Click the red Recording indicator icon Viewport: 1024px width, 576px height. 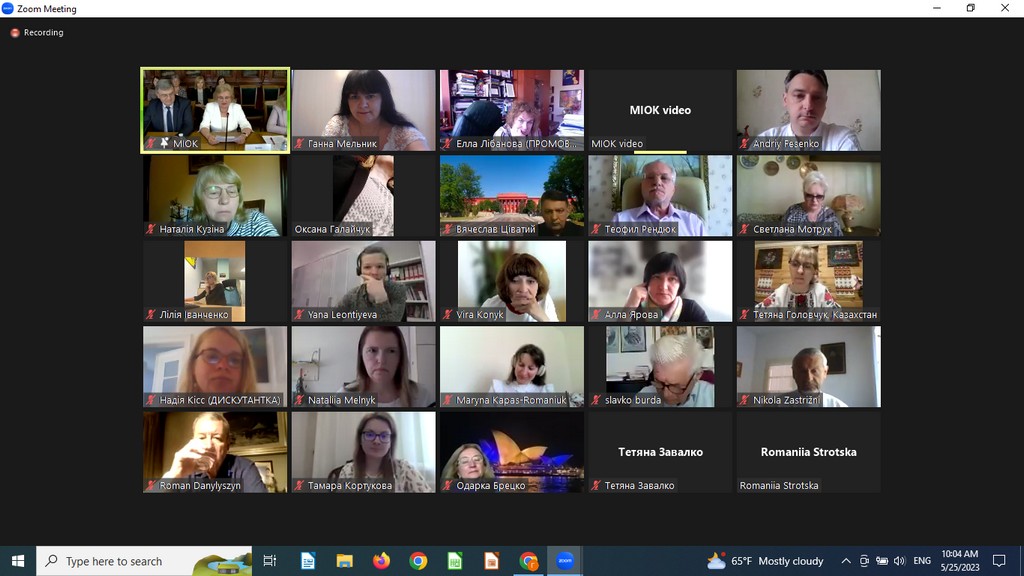coord(15,33)
